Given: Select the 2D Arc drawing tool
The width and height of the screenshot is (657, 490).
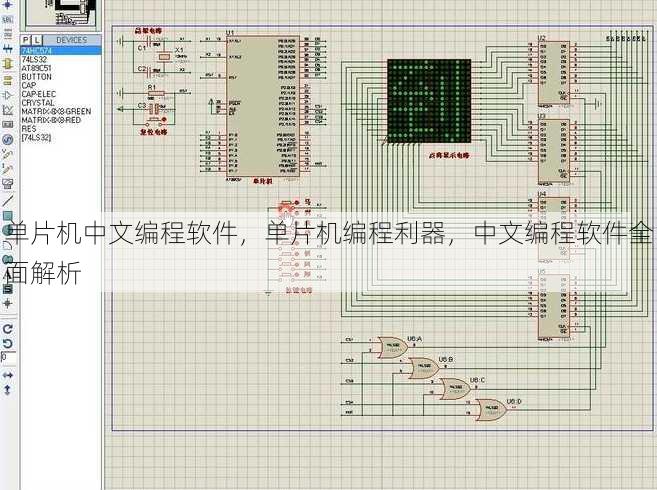Looking at the screenshot, I should 7,245.
